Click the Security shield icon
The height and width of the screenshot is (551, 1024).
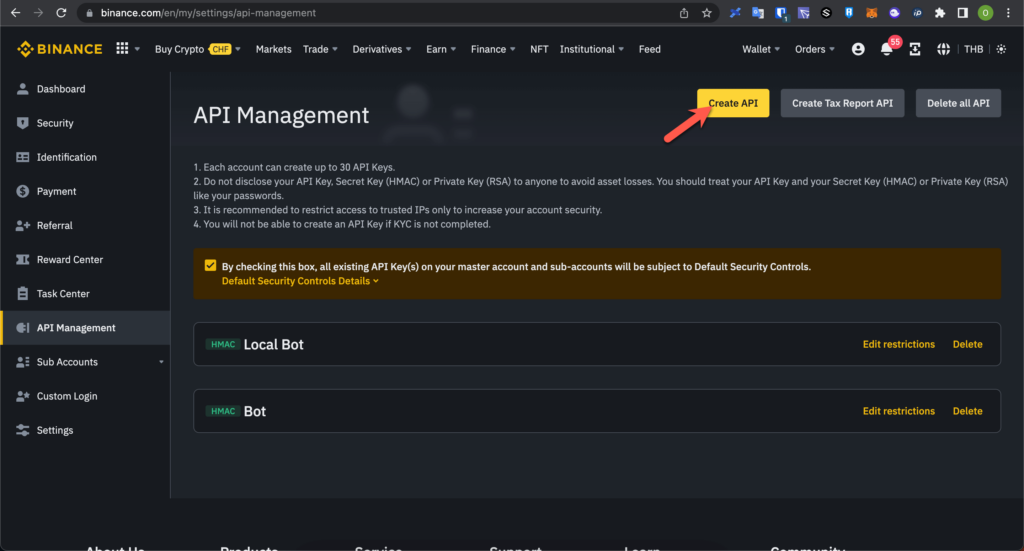[23, 123]
